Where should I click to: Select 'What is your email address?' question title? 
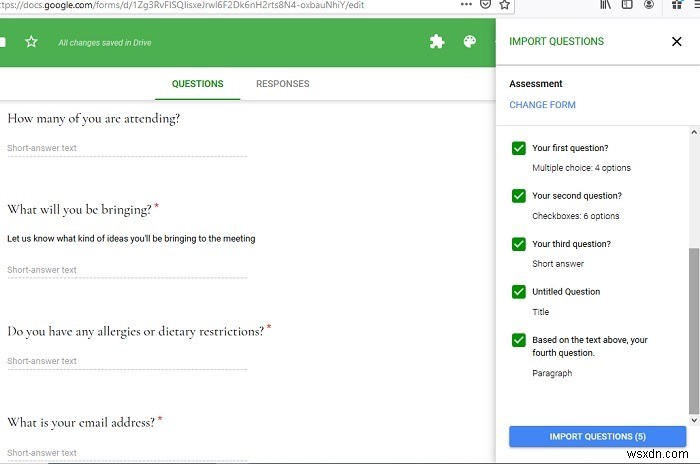(81, 423)
